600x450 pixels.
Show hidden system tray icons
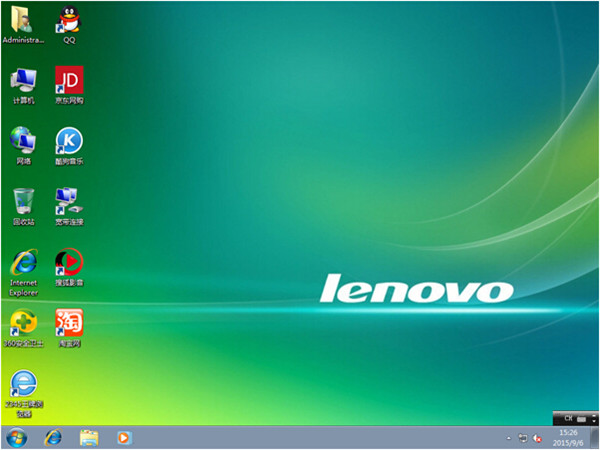click(x=508, y=438)
